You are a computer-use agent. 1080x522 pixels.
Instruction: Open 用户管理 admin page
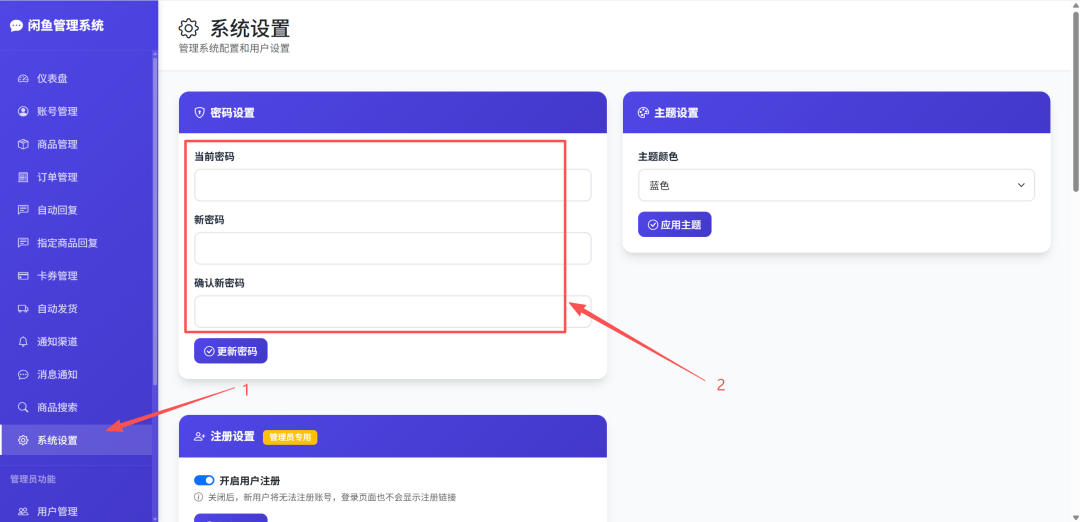coord(76,512)
